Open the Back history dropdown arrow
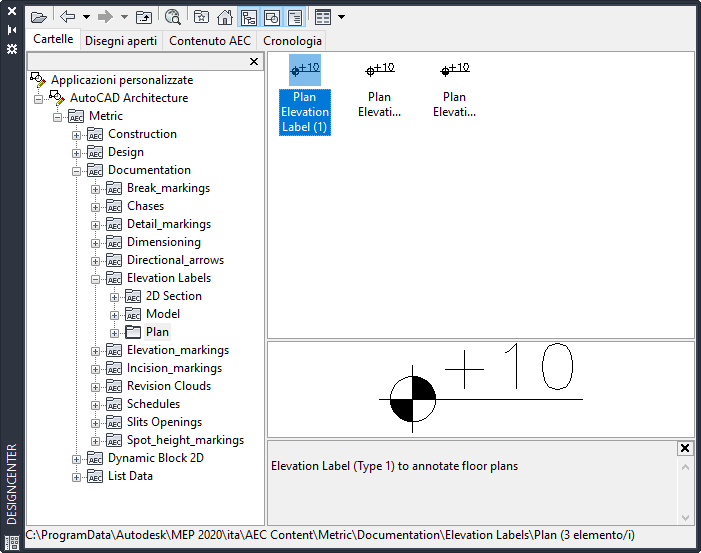This screenshot has width=701, height=553. (x=86, y=17)
